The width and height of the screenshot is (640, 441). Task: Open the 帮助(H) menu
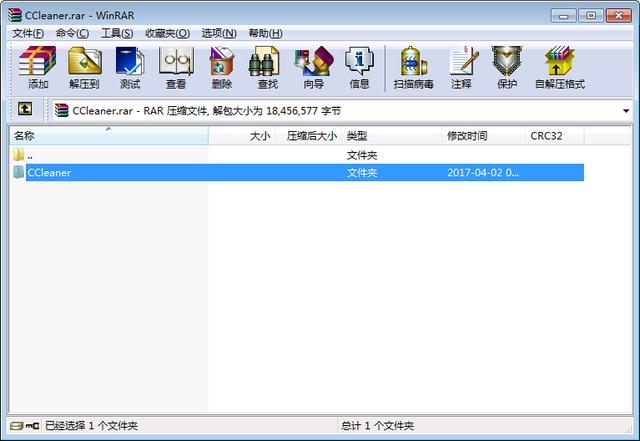pos(265,33)
